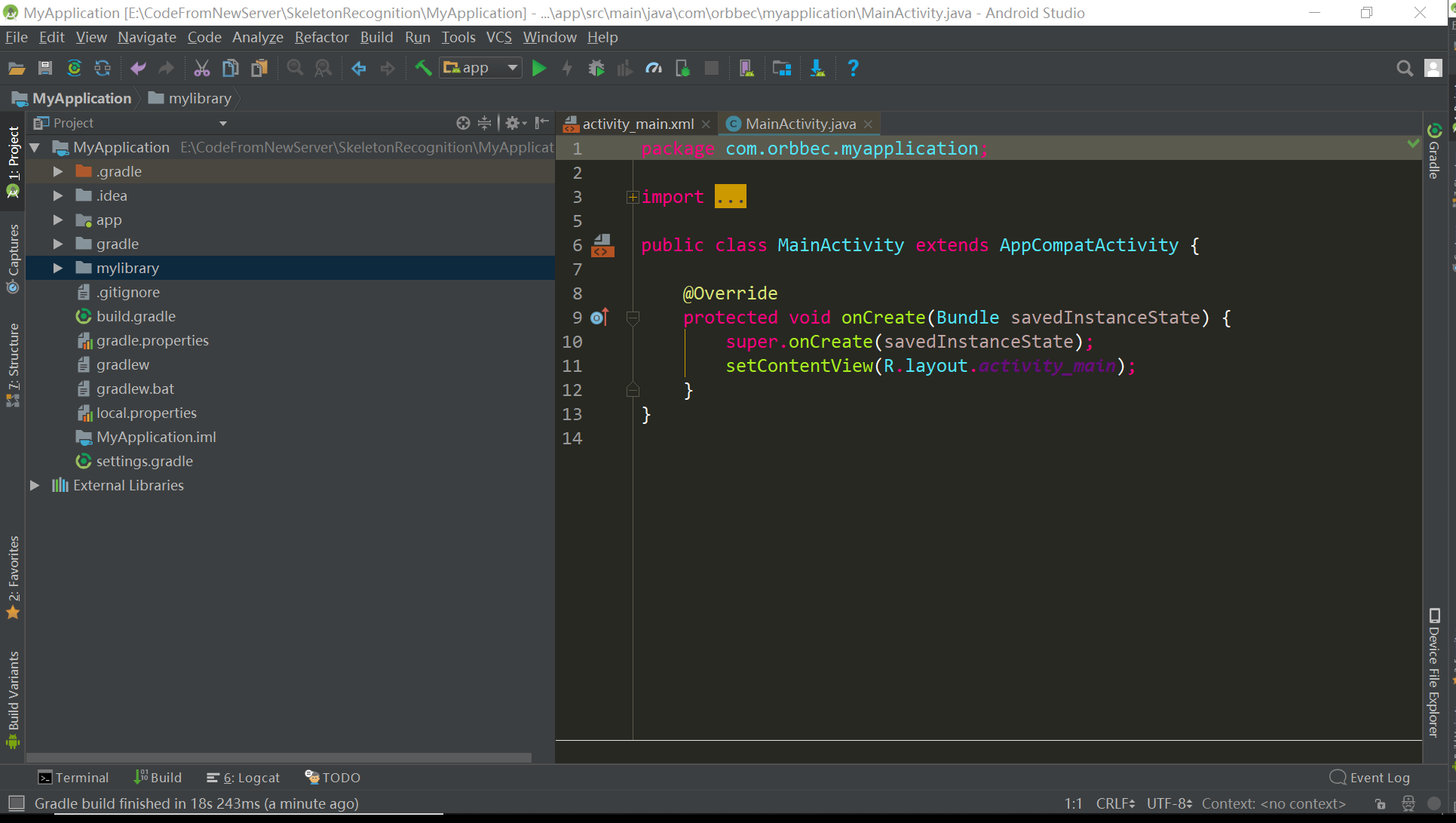Open the Terminal tool window
This screenshot has width=1456, height=823.
click(x=73, y=778)
